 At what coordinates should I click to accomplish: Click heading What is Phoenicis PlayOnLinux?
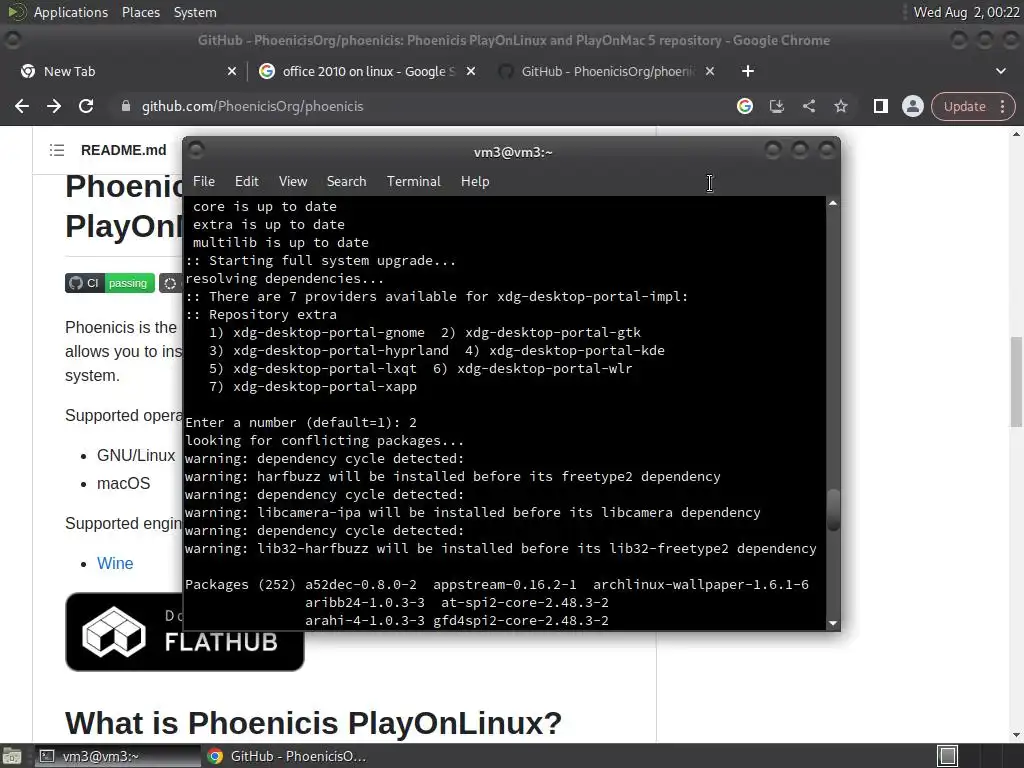(x=313, y=723)
